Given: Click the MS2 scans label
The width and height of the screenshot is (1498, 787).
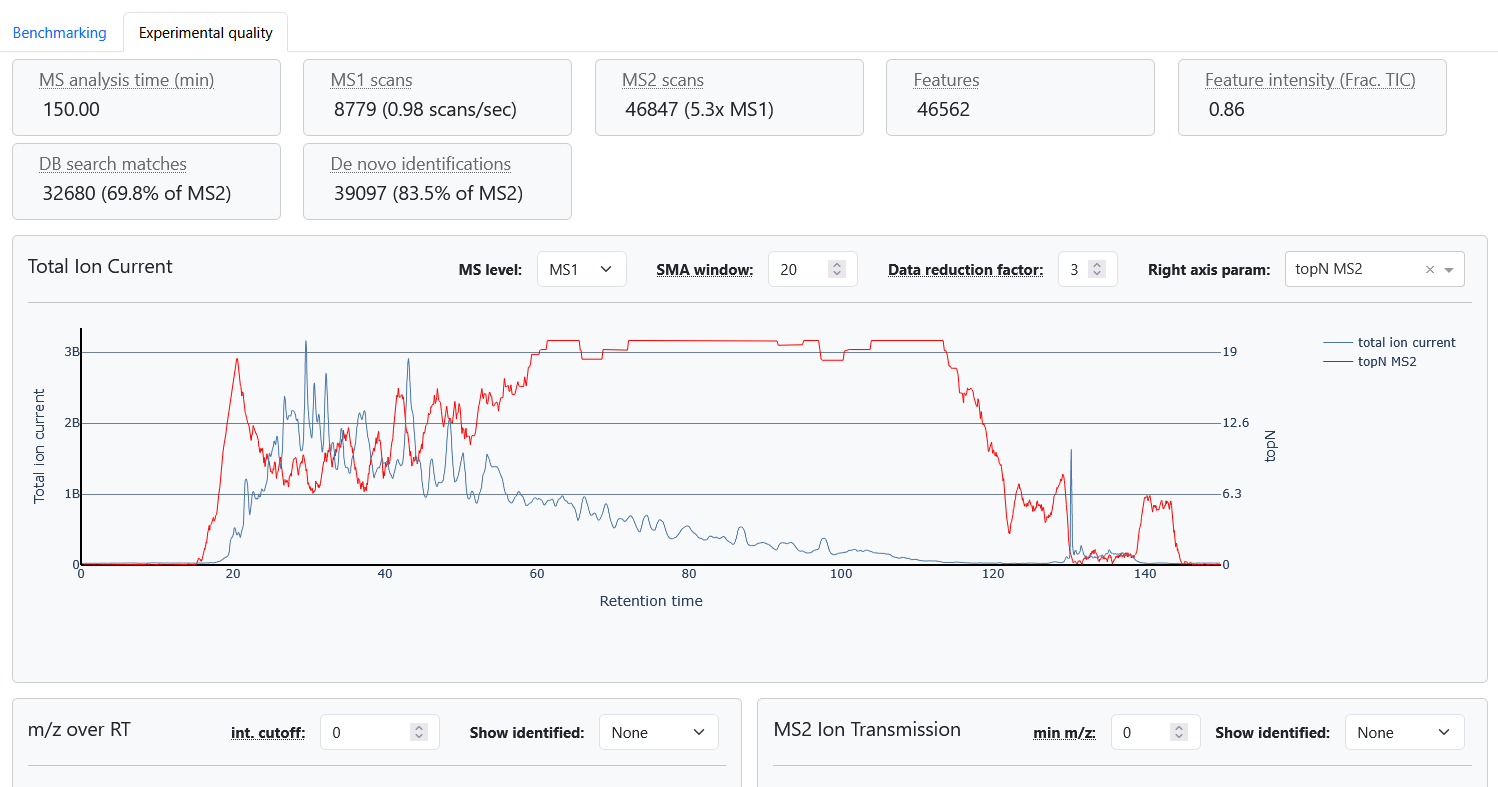Looking at the screenshot, I should [x=662, y=80].
